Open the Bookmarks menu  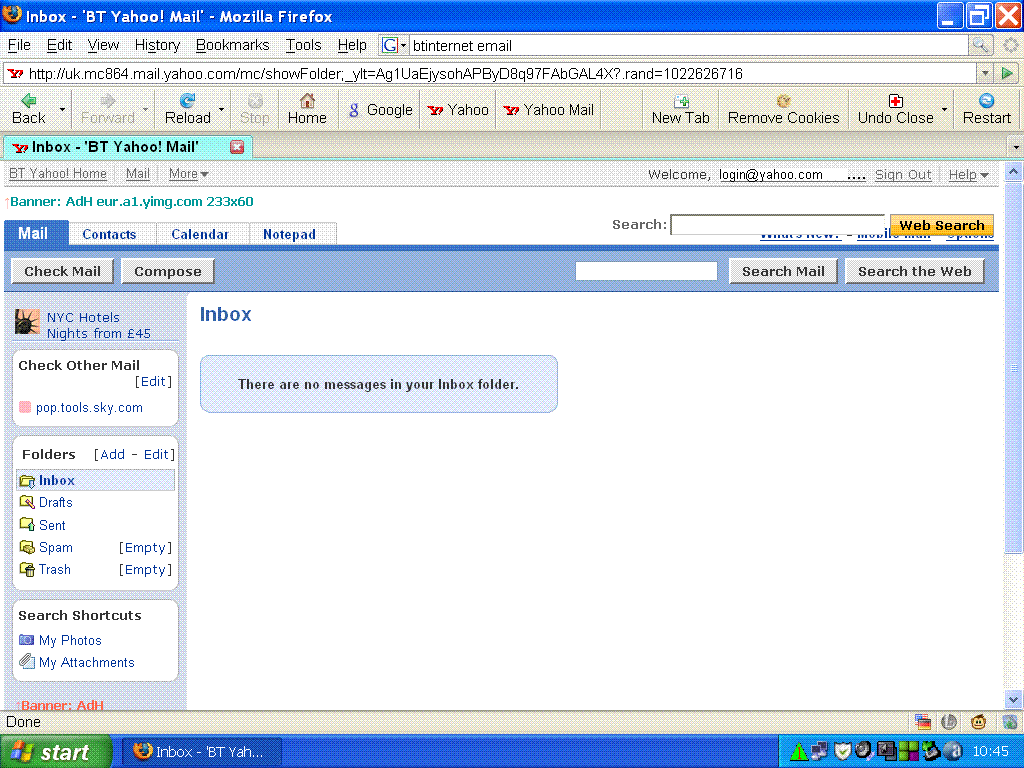pos(232,45)
